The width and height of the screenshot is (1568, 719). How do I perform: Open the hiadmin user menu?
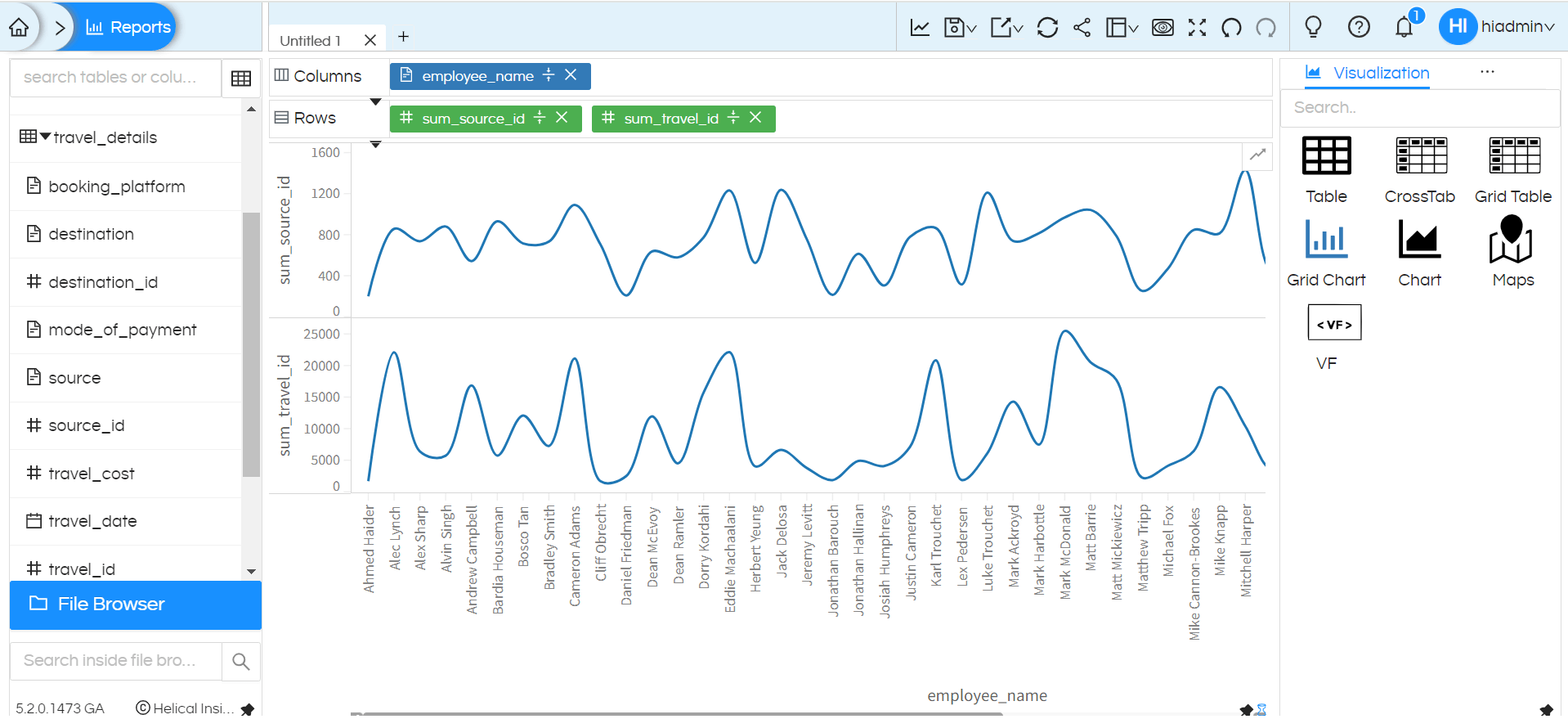pos(1498,27)
